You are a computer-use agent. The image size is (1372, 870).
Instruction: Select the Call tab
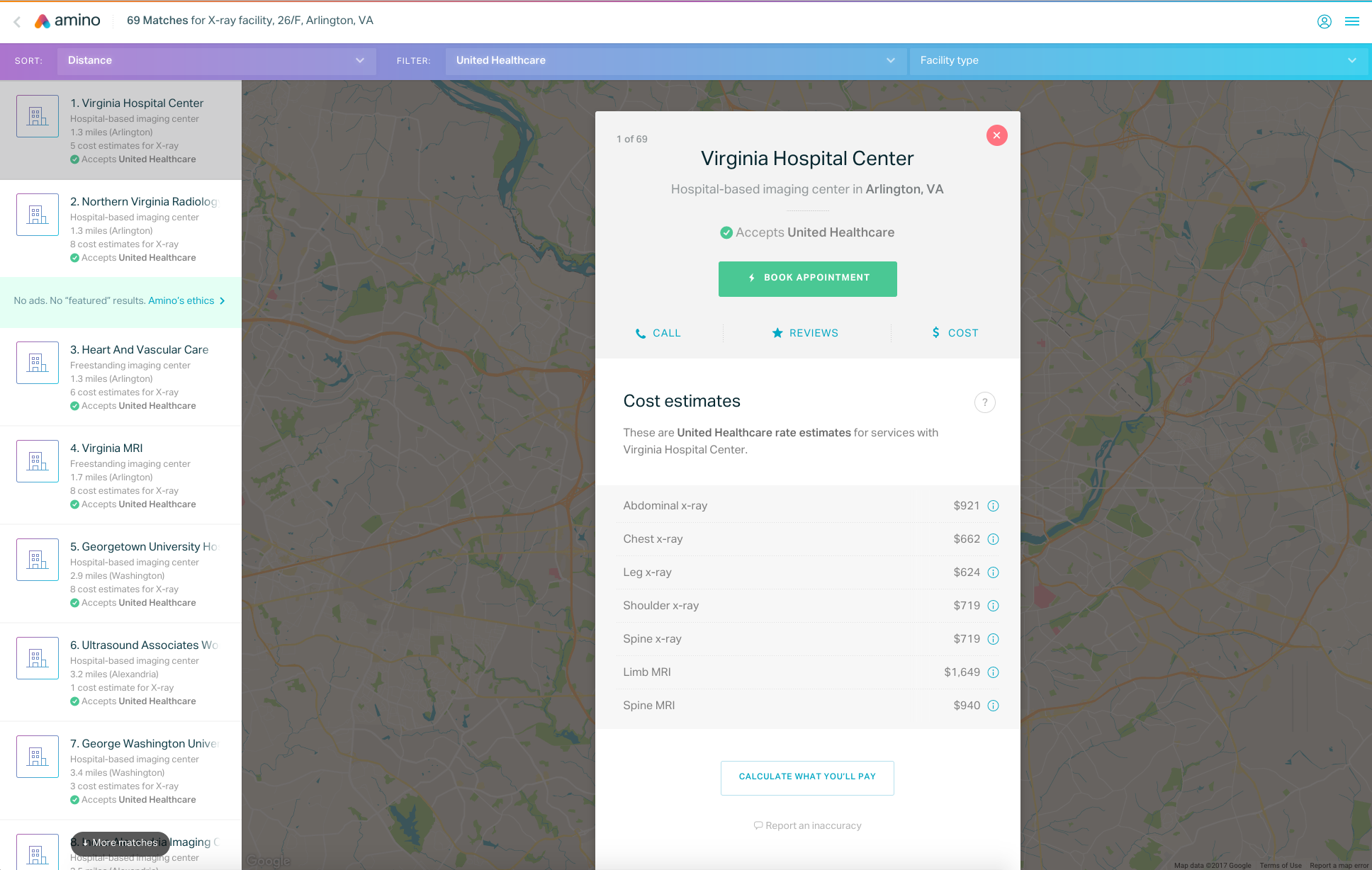click(658, 333)
